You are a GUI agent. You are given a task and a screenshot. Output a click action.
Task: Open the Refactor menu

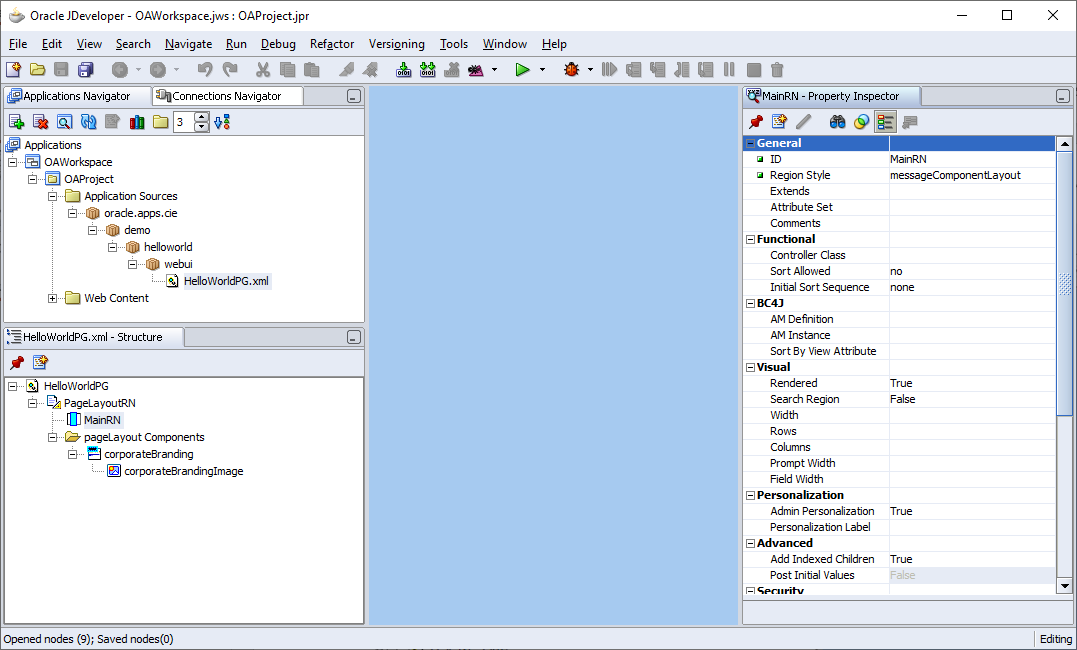coord(332,44)
